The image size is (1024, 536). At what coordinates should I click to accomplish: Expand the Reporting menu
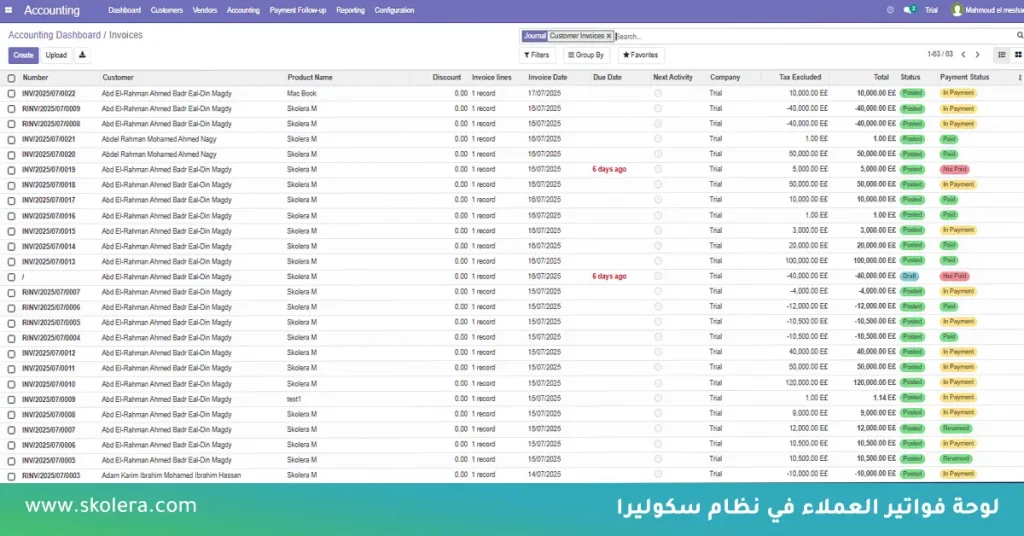(350, 10)
